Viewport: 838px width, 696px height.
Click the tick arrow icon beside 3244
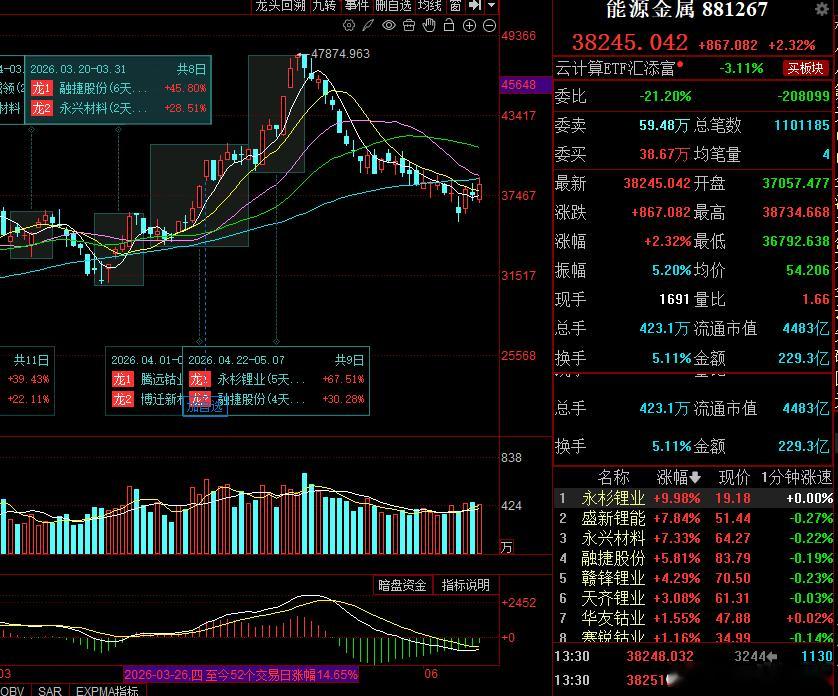point(771,656)
